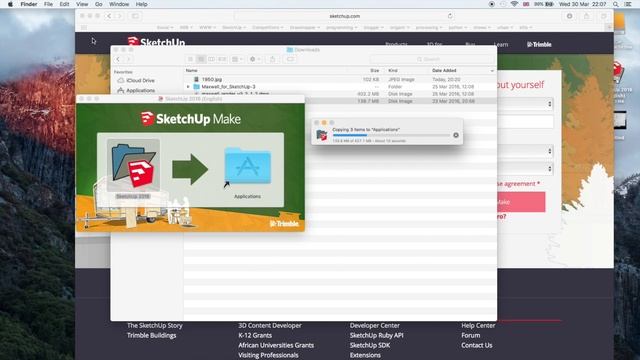Screen dimensions: 640x360
Task: Reload the sketchup.com page
Action: (450, 16)
